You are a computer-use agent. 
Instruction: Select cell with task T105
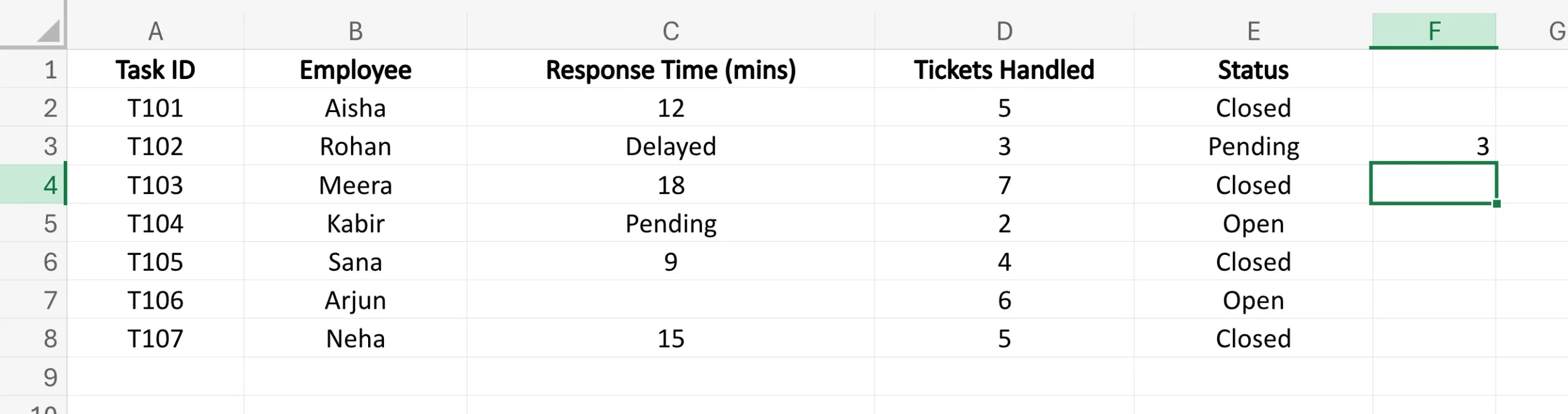pyautogui.click(x=156, y=262)
